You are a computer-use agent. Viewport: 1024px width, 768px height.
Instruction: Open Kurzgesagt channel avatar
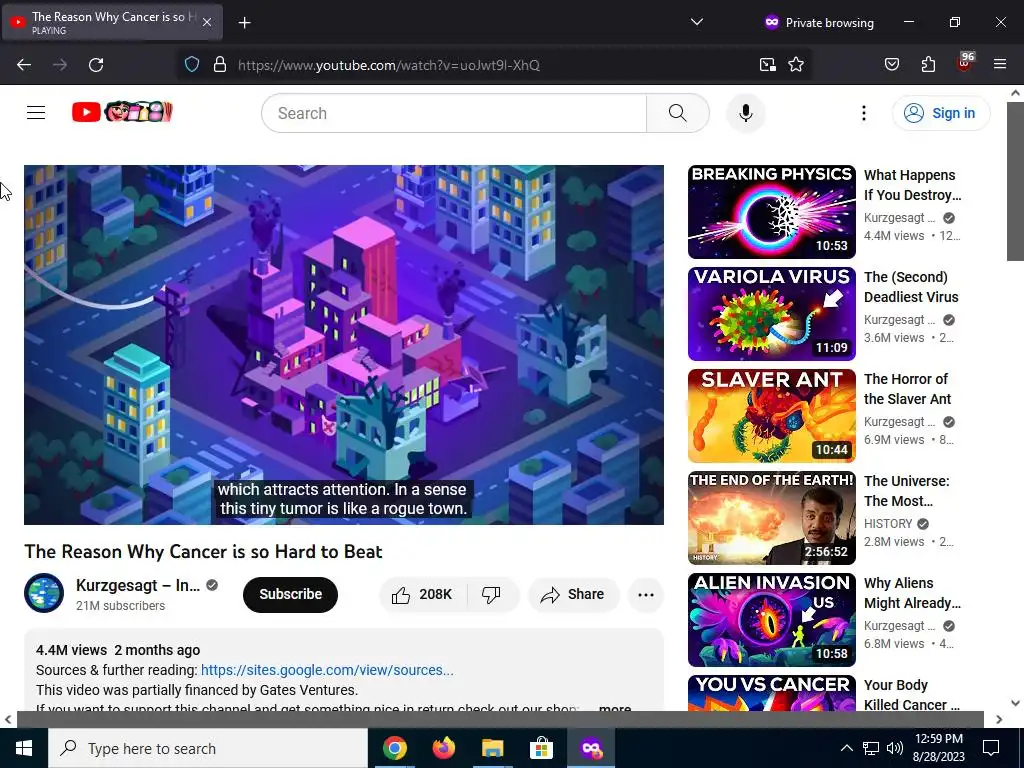point(44,593)
